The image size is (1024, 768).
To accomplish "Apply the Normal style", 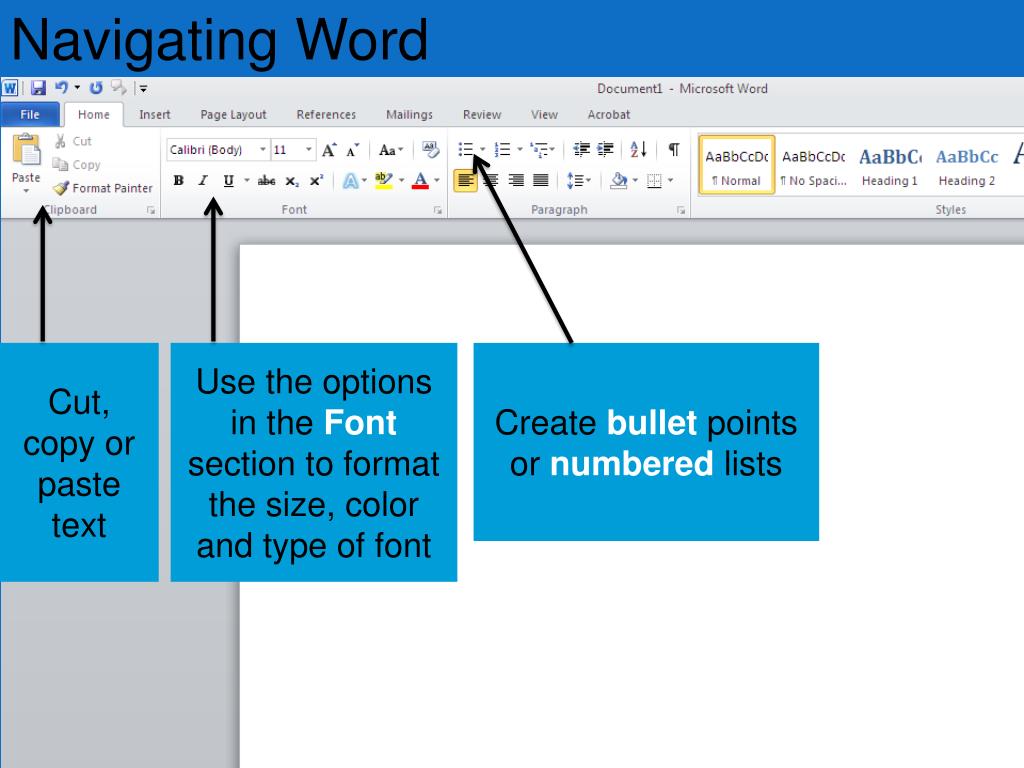I will pos(737,166).
